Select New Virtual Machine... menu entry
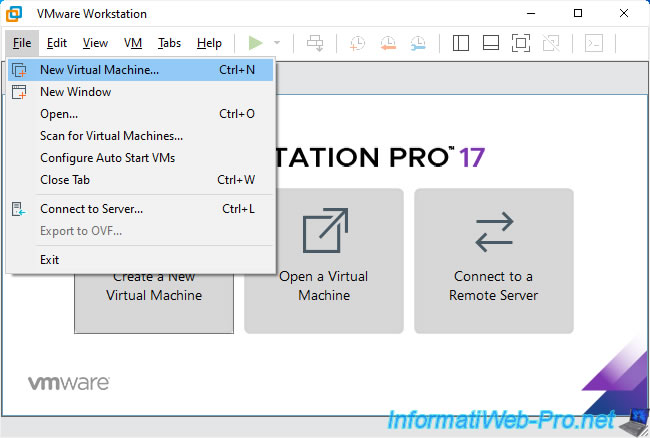 pos(141,70)
